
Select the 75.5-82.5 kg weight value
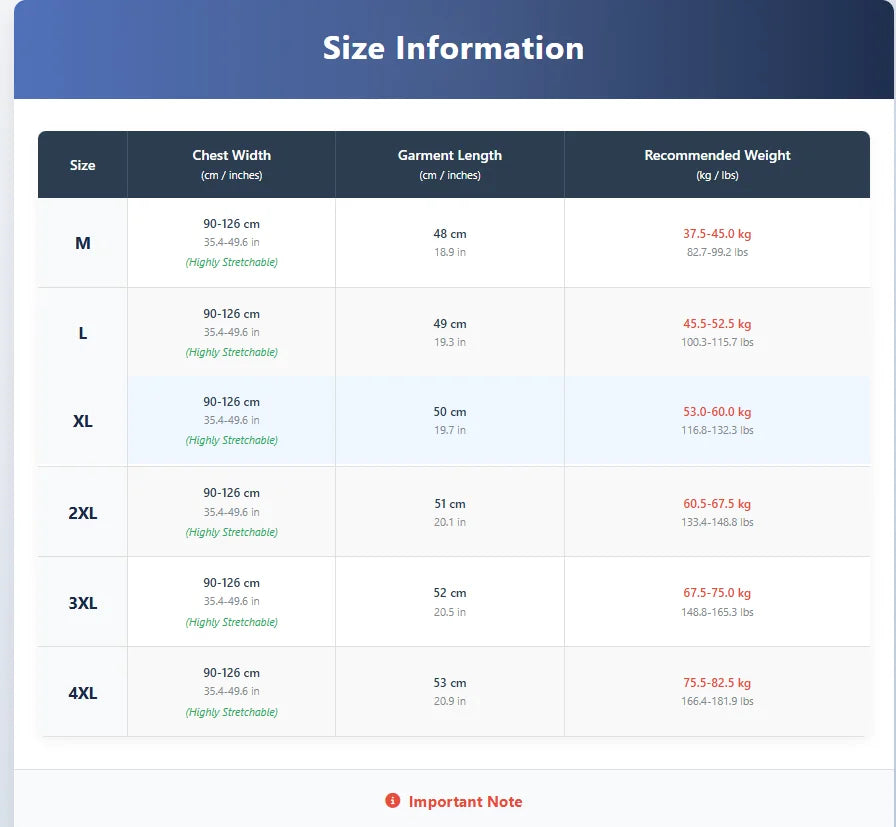[x=717, y=683]
